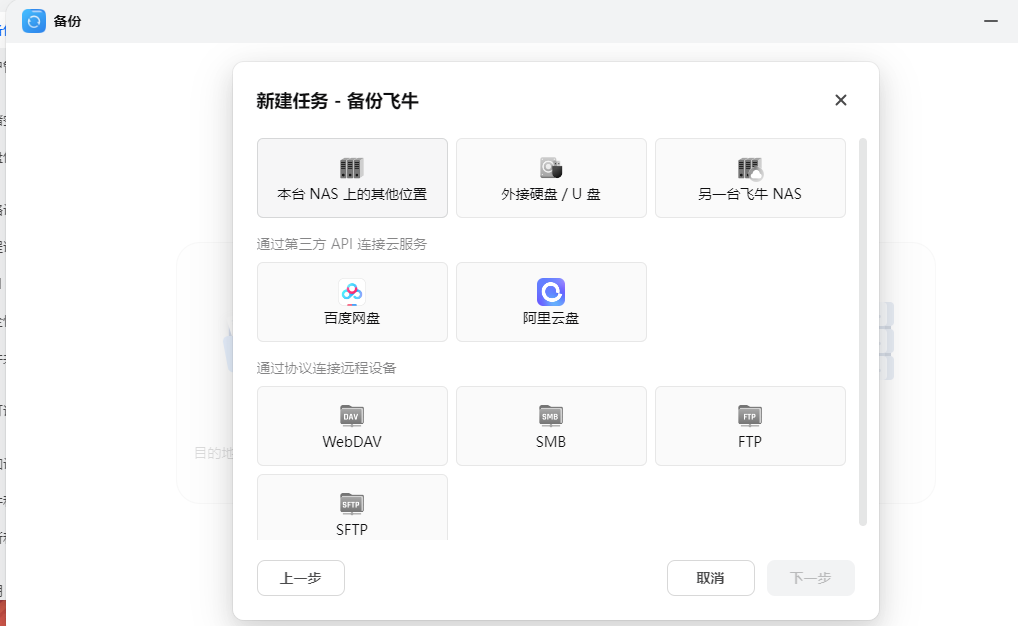Select the Aliyun Drive logo
This screenshot has width=1018, height=626.
(x=551, y=292)
